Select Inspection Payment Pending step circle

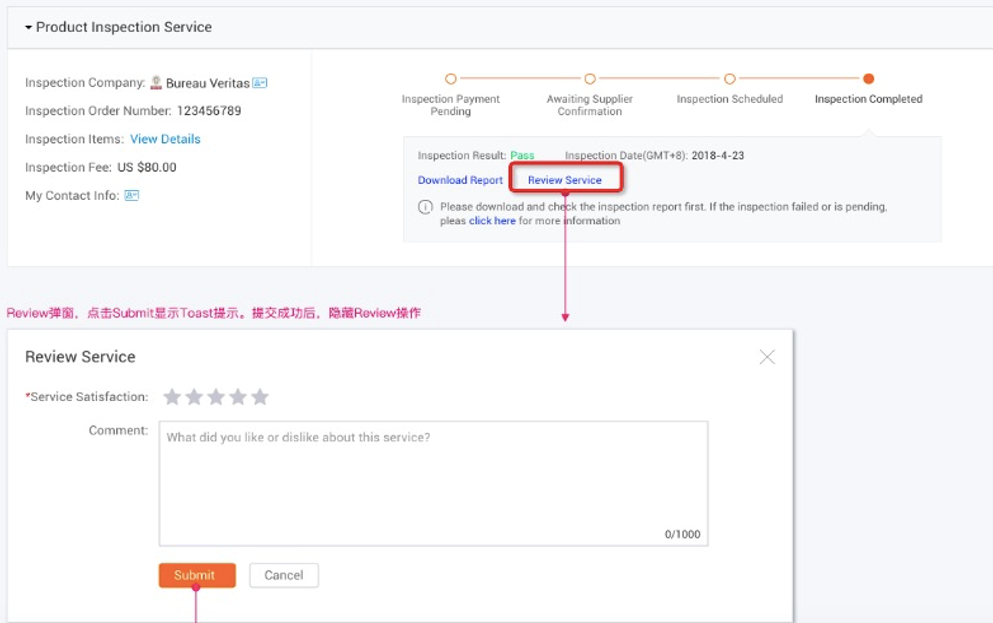(x=451, y=79)
